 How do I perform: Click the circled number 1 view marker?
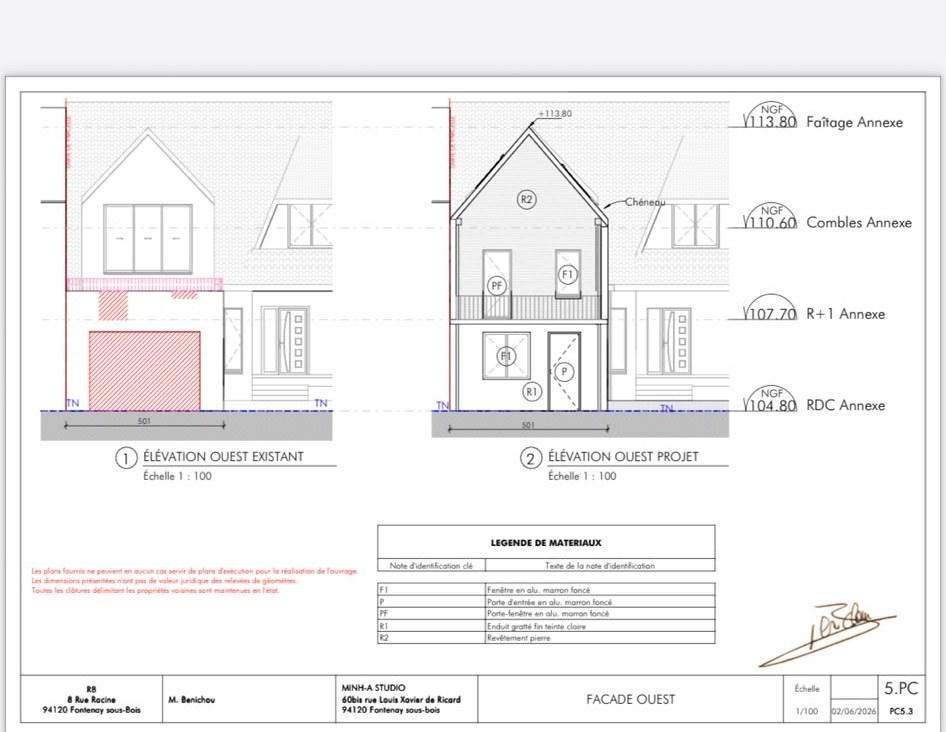(x=125, y=459)
